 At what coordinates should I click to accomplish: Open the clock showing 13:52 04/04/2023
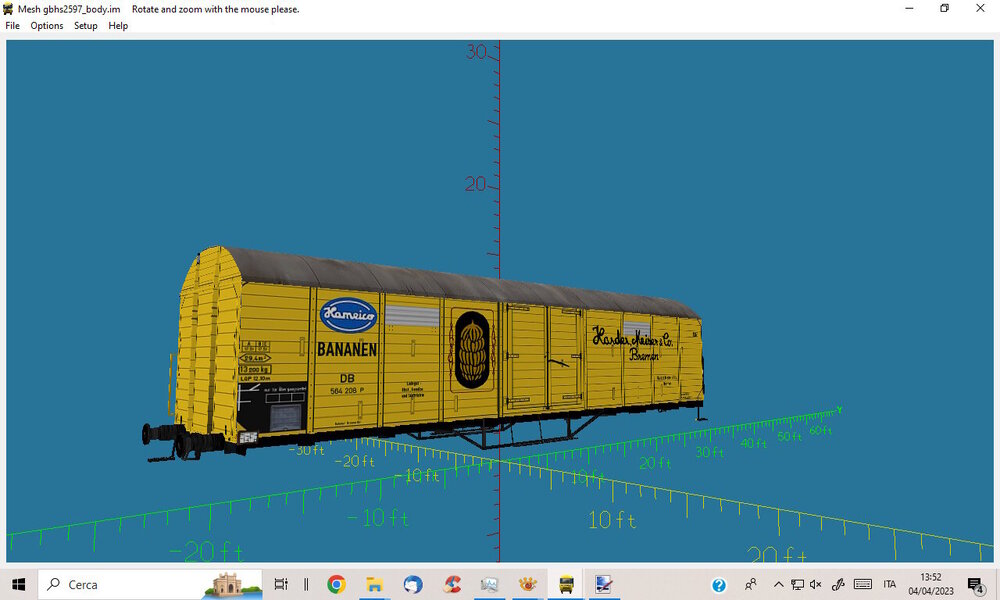tap(930, 584)
